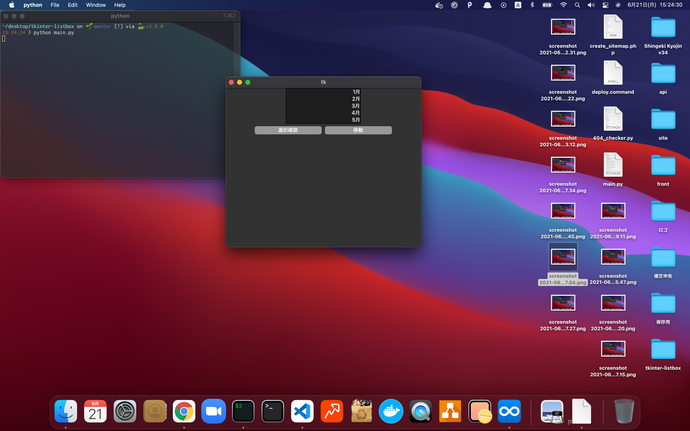Open the Apple menu
The height and width of the screenshot is (431, 690).
coord(12,5)
